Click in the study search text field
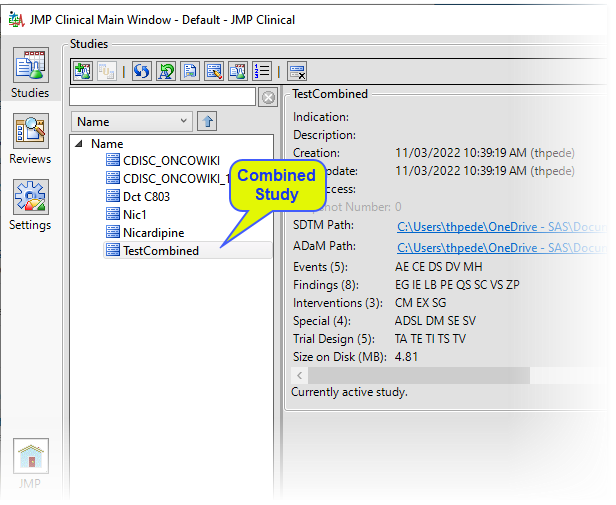This screenshot has height=505, width=616. (162, 97)
